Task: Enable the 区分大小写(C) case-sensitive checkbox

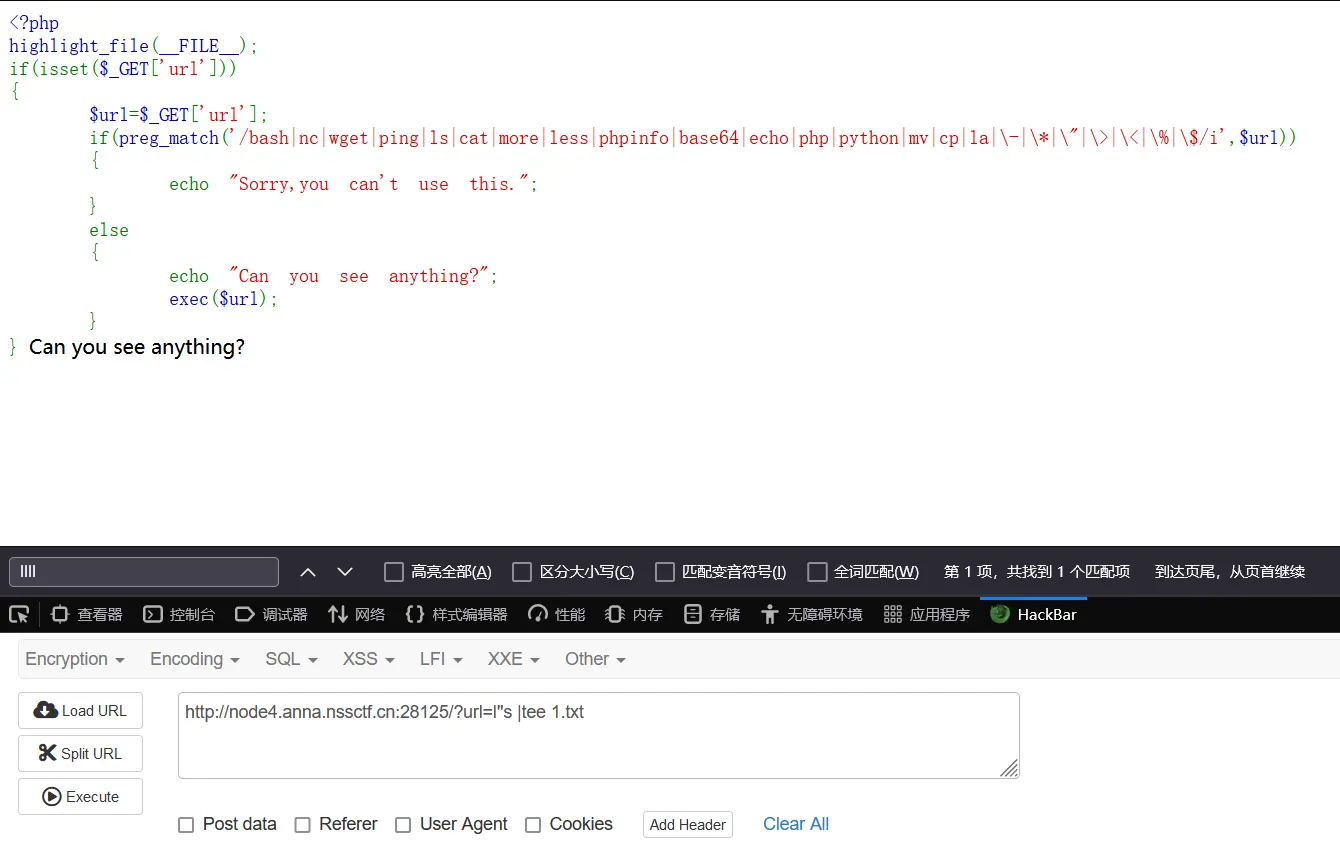Action: (x=522, y=571)
